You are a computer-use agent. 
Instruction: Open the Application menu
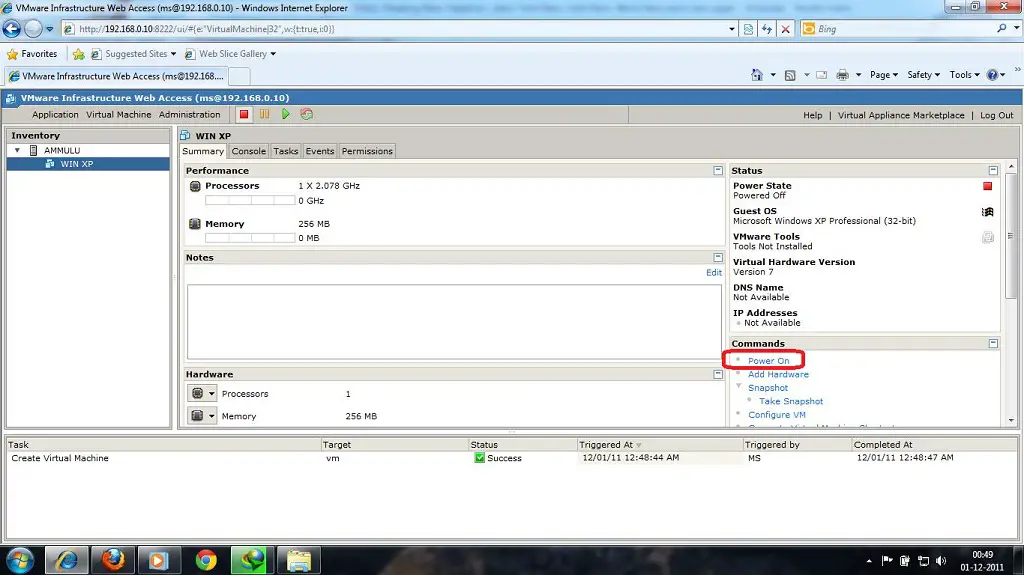(x=56, y=114)
